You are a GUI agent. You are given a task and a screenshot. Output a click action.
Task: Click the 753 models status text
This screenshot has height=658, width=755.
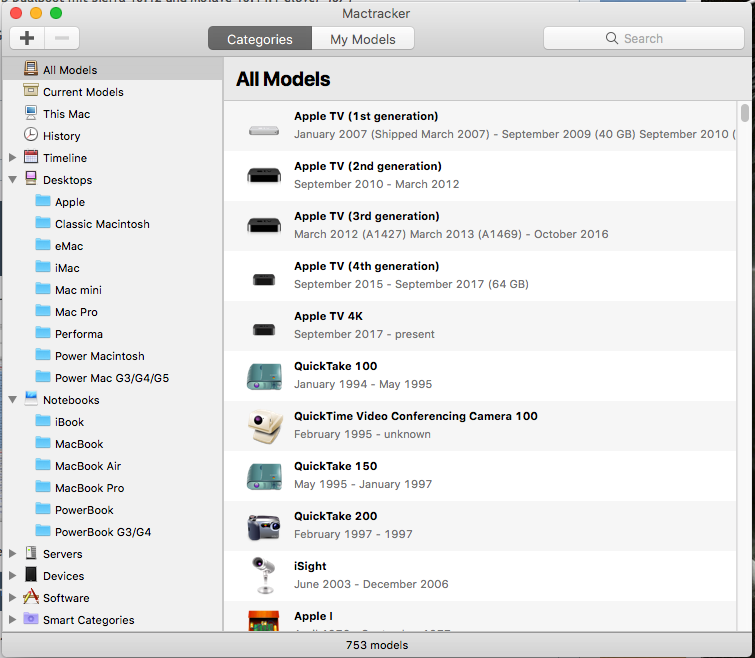coord(377,645)
